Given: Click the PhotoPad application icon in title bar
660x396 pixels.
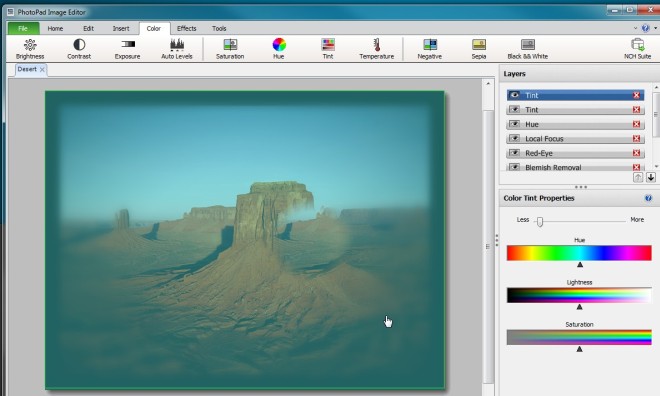Looking at the screenshot, I should 11,12.
